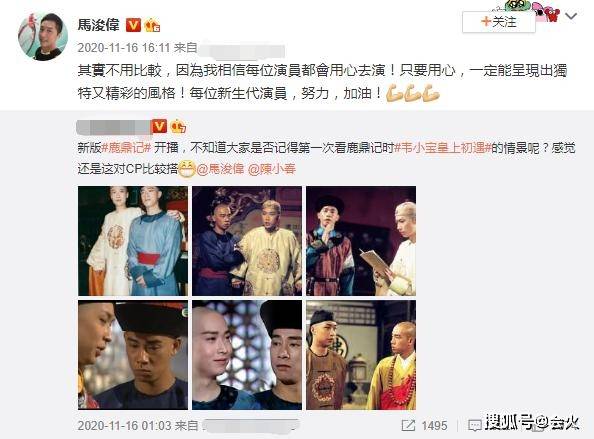Image resolution: width=594 pixels, height=439 pixels.
Task: Click the 2020-11-16 16:11 post timestamp
Action: point(123,48)
